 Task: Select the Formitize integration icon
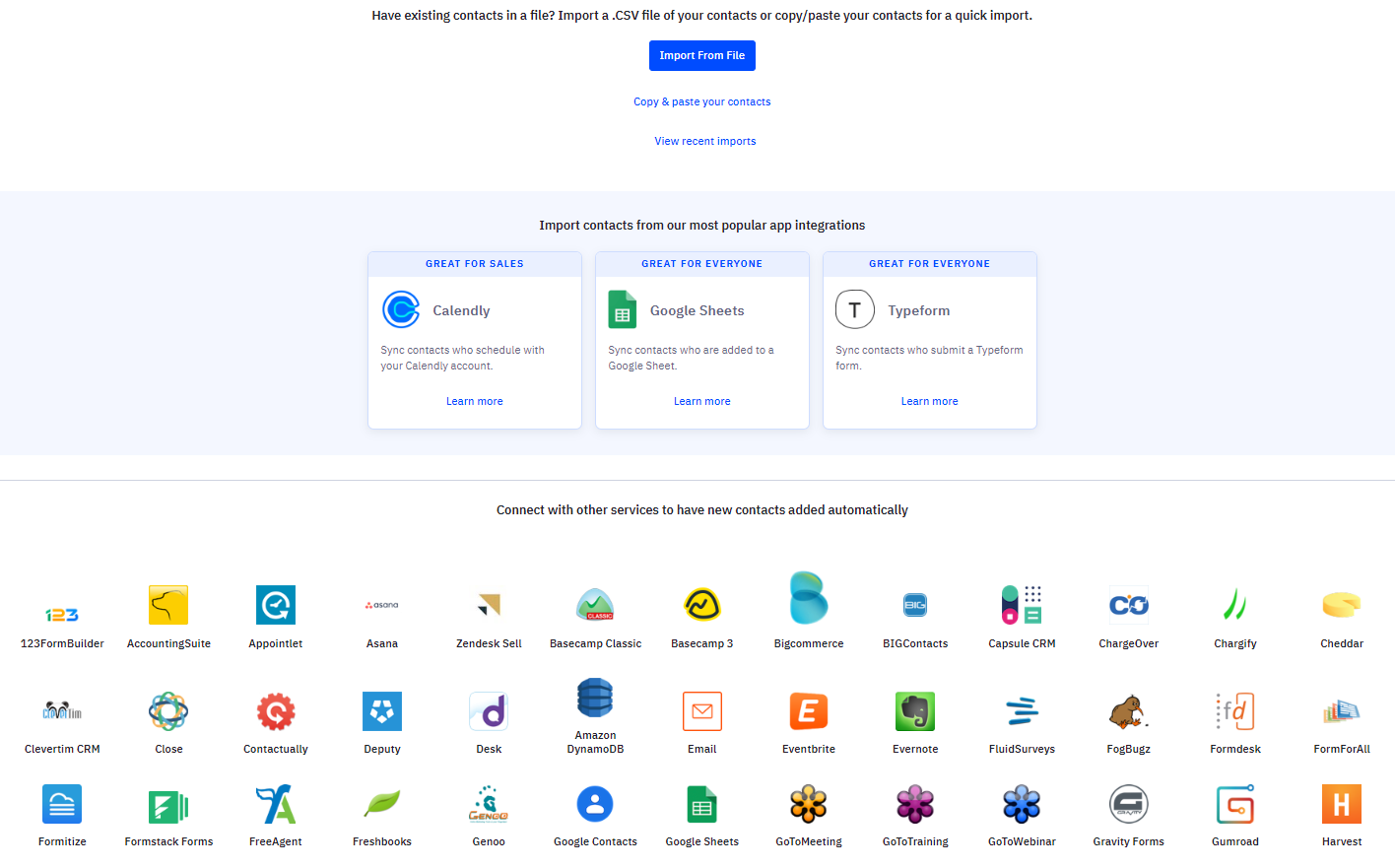[x=62, y=804]
